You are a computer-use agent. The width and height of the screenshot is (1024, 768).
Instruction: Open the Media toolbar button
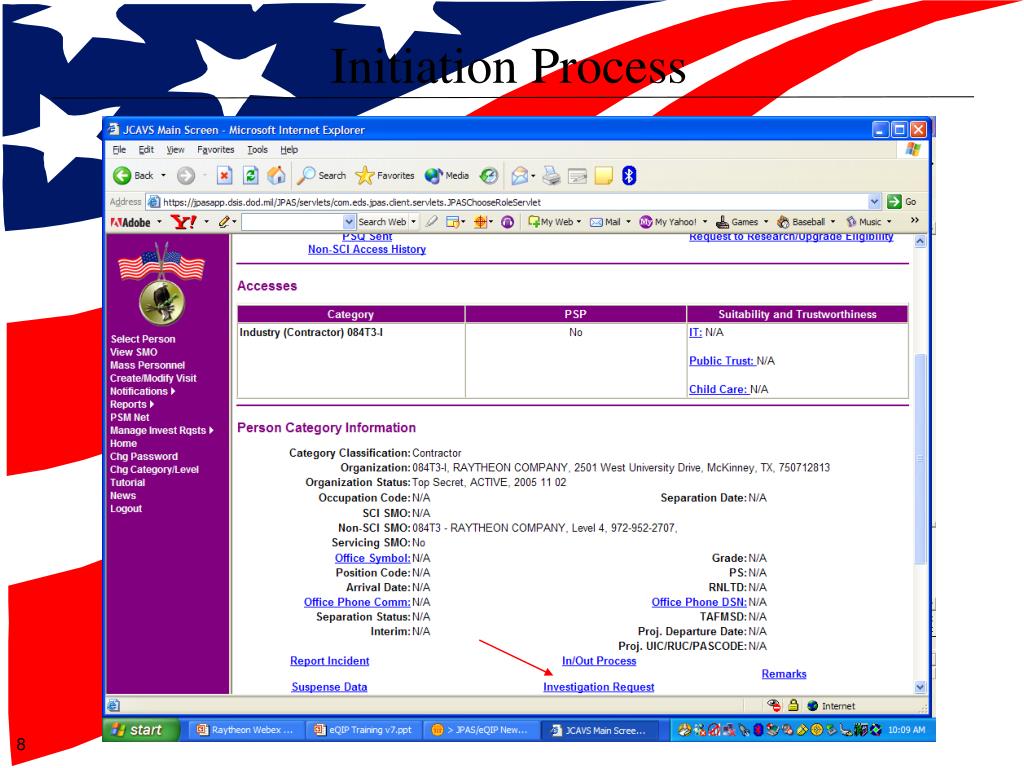[447, 175]
